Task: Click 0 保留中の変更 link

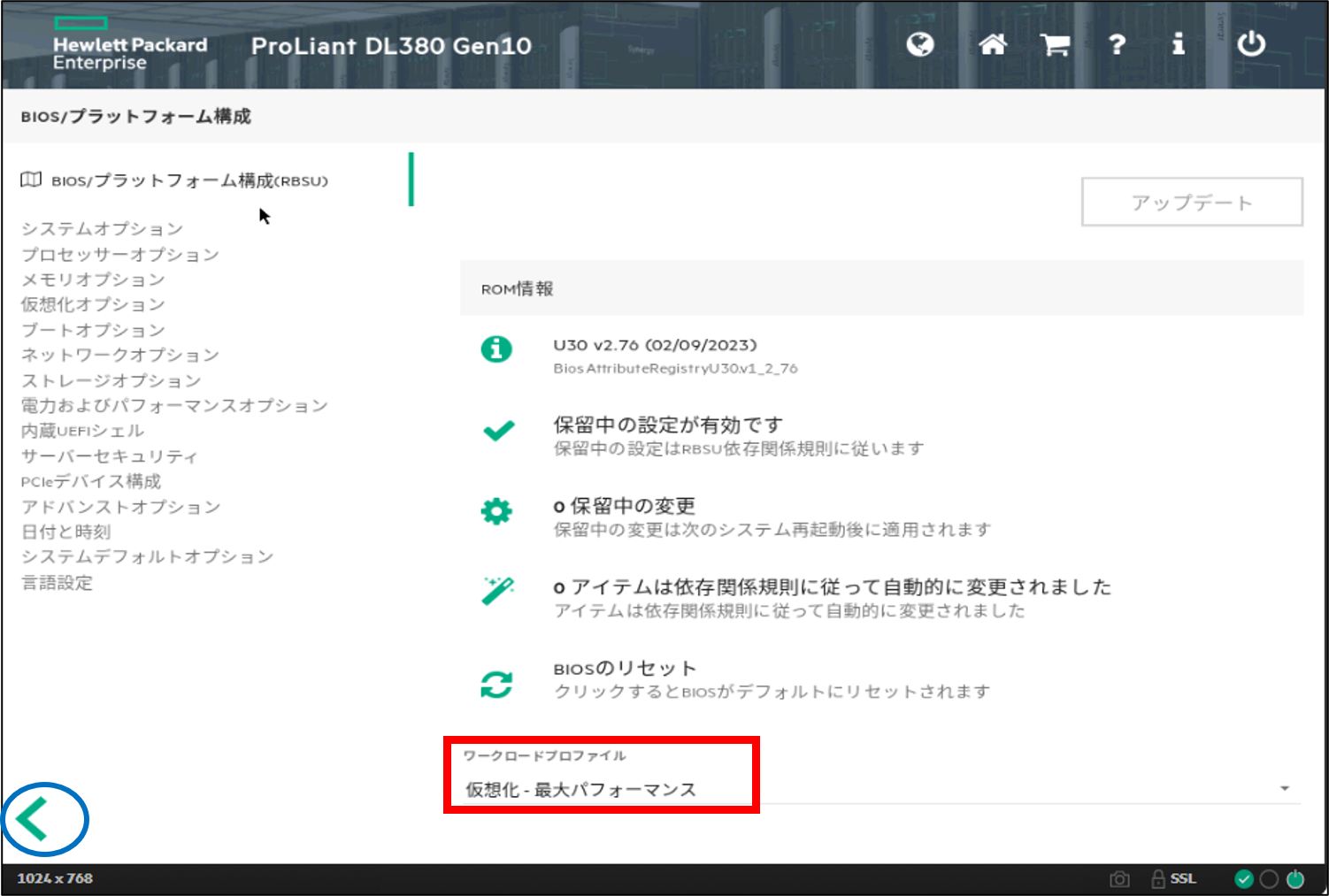Action: pos(625,506)
